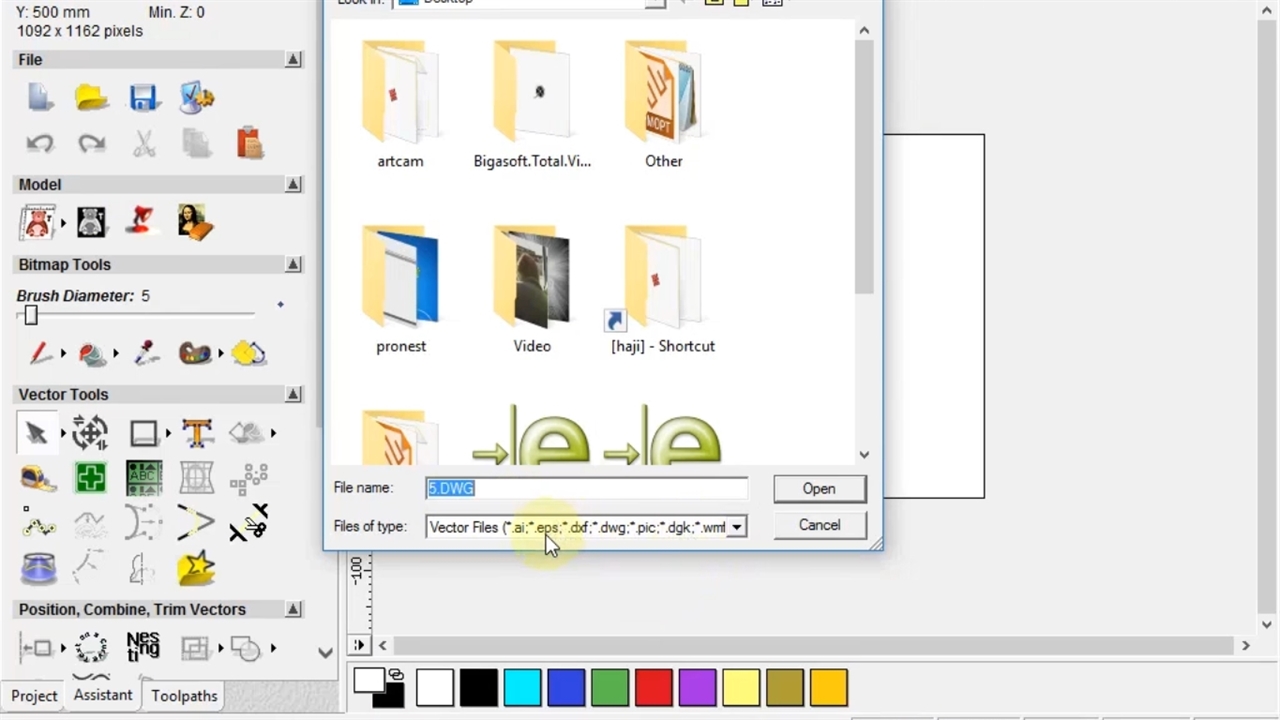Viewport: 1280px width, 720px height.
Task: Click the File name text field
Action: pos(586,488)
